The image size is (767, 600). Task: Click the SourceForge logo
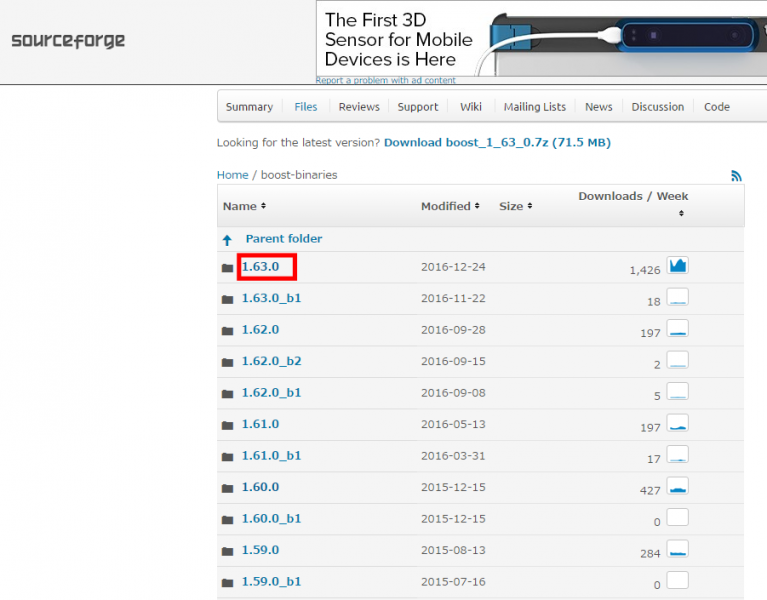tap(68, 42)
